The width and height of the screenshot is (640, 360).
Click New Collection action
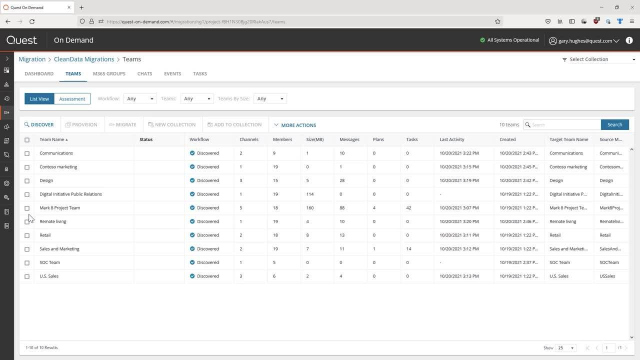coord(172,125)
